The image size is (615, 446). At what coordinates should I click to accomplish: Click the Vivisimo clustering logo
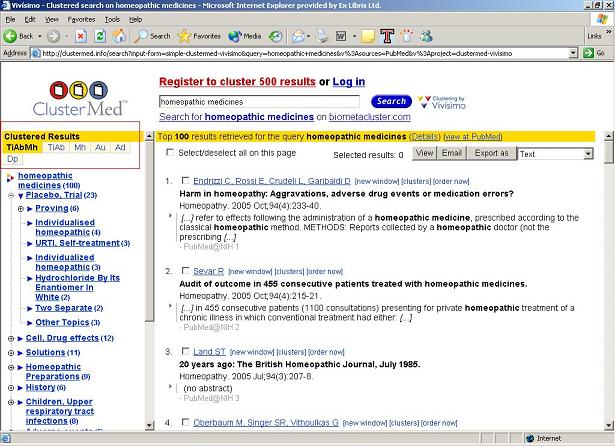click(442, 102)
